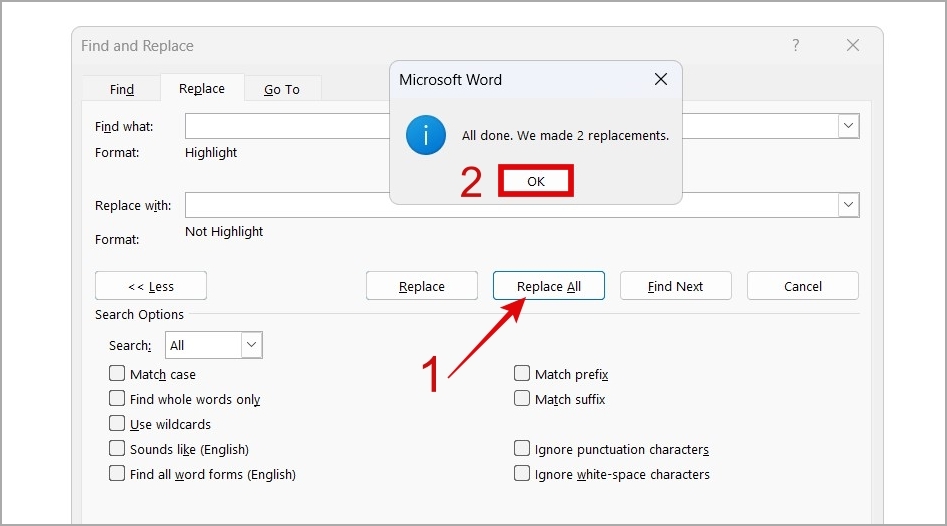Click the help question mark in Find and Replace
This screenshot has width=947, height=526.
(x=795, y=45)
